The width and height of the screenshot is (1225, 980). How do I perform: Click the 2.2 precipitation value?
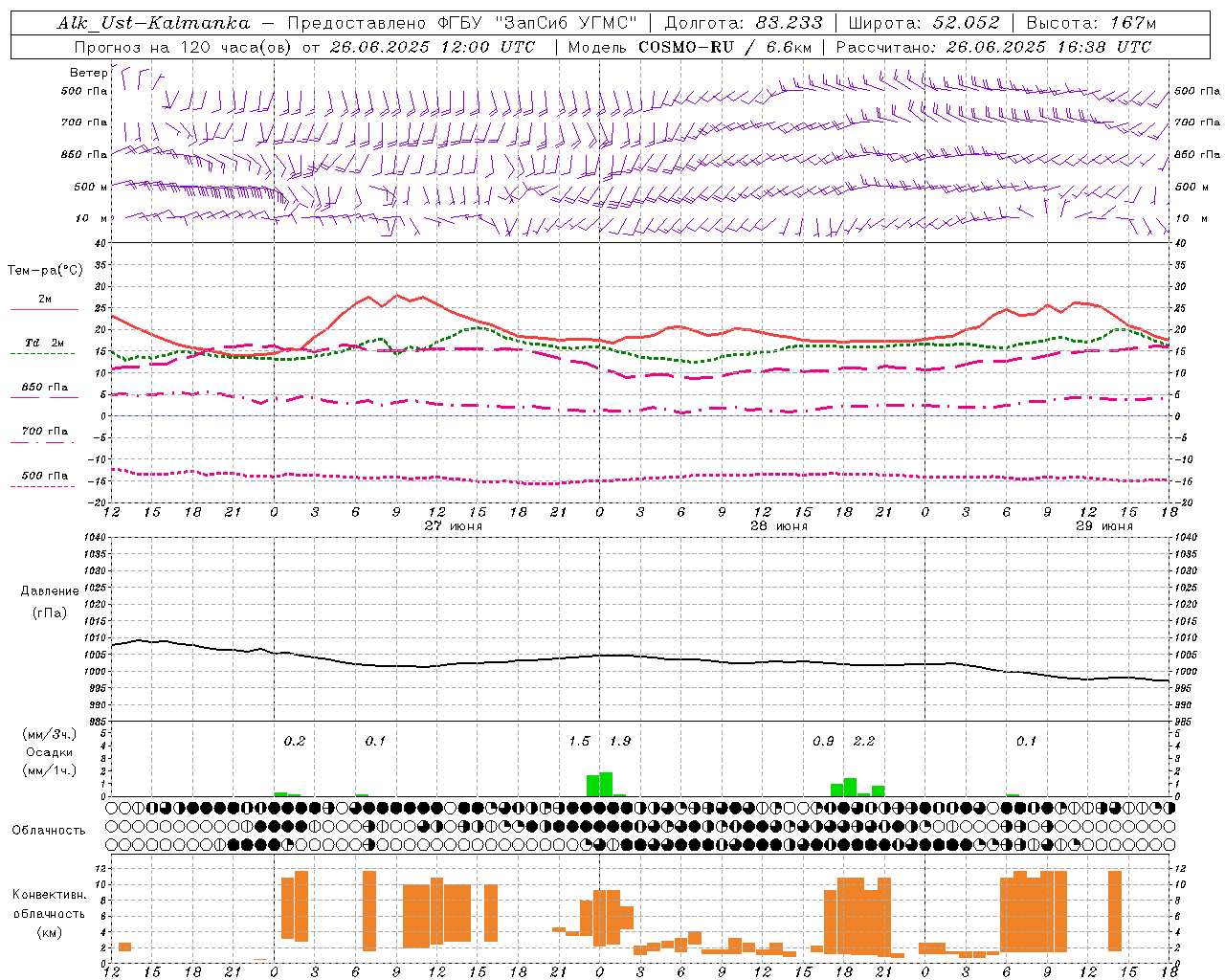point(864,742)
